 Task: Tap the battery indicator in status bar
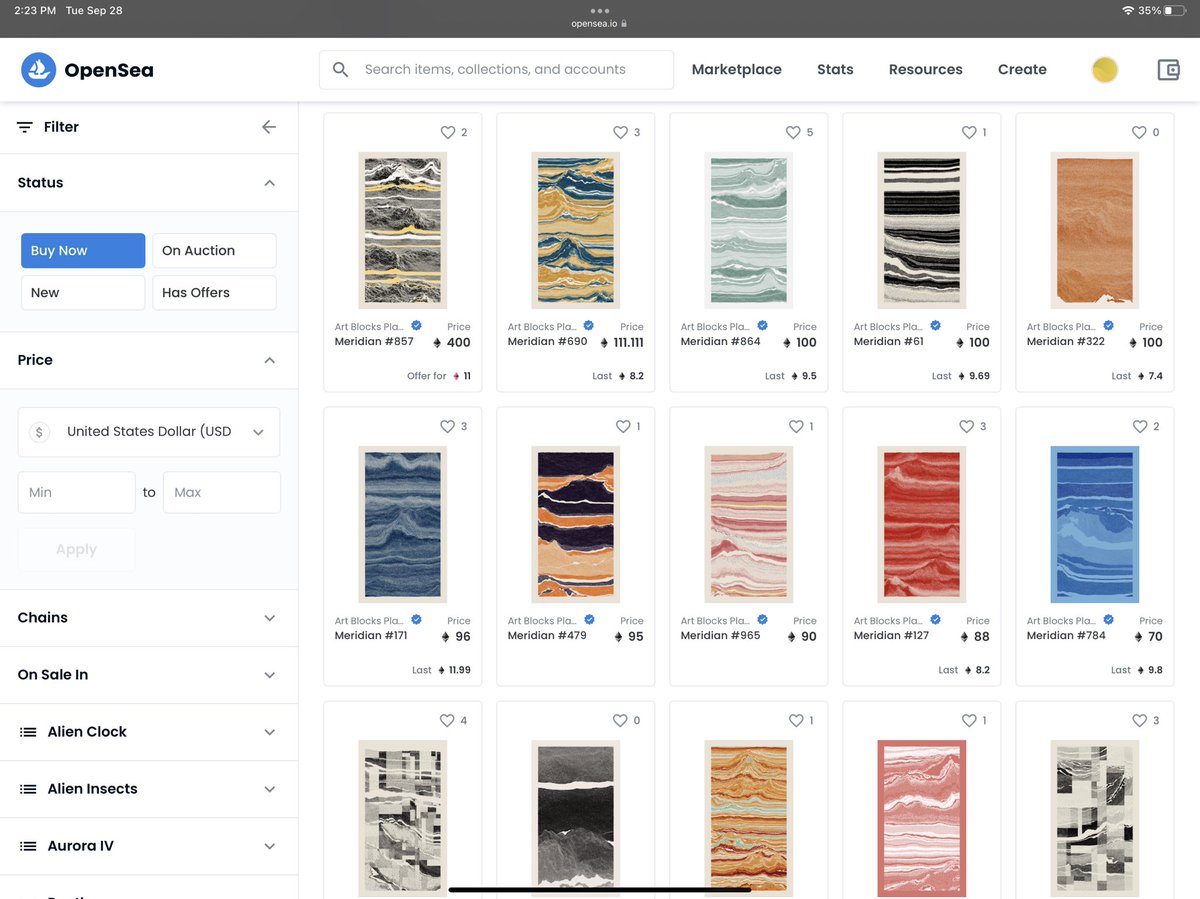(1175, 10)
